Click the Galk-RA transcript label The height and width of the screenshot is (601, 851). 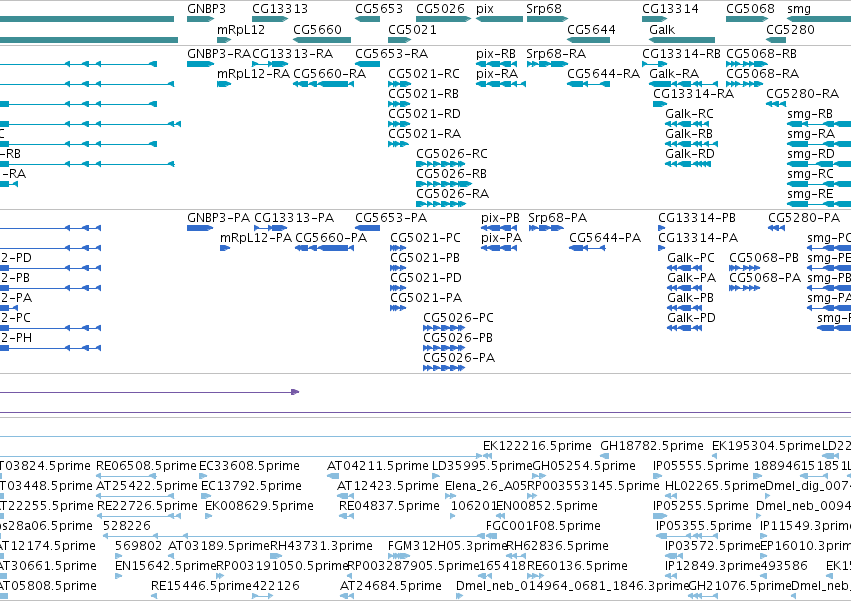coord(674,74)
